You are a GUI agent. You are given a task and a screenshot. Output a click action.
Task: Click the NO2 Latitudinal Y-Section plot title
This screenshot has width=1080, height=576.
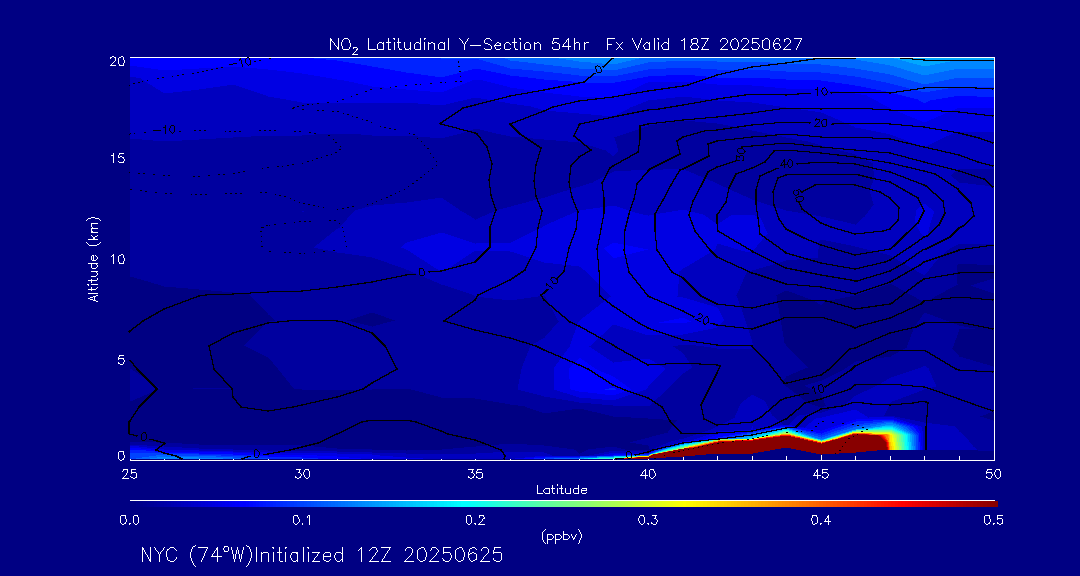point(565,45)
